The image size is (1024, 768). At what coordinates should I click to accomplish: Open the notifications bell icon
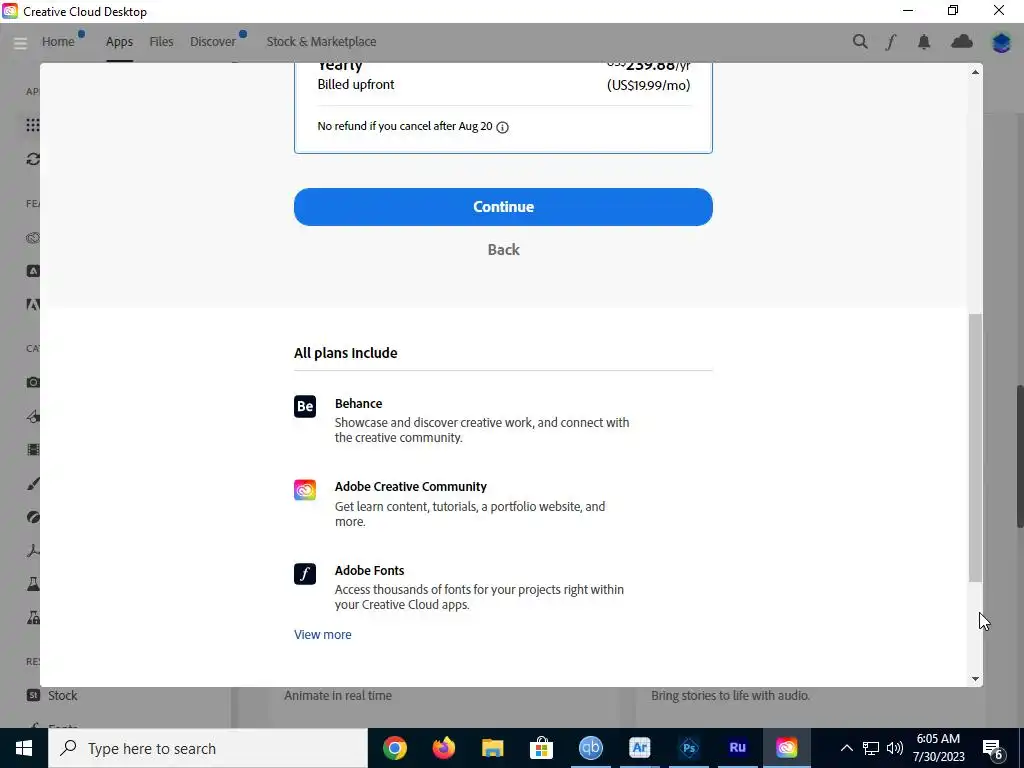[923, 42]
